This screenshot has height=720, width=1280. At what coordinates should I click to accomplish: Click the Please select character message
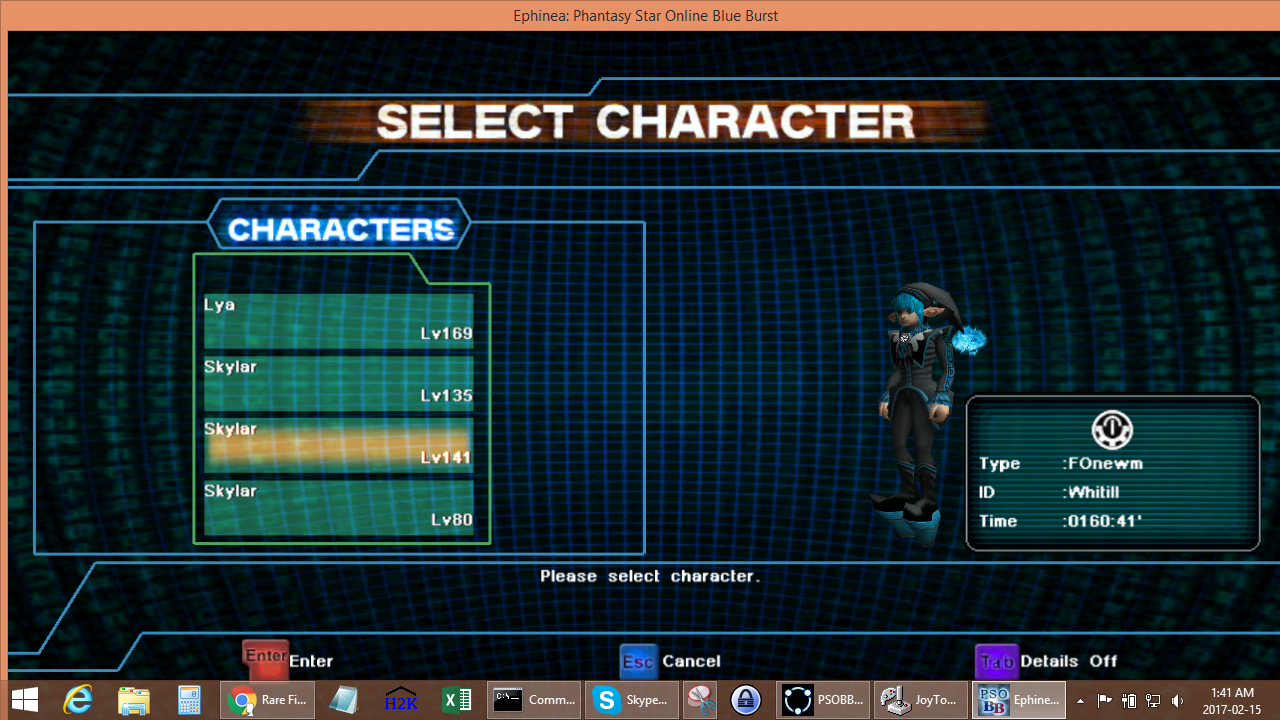pyautogui.click(x=650, y=576)
